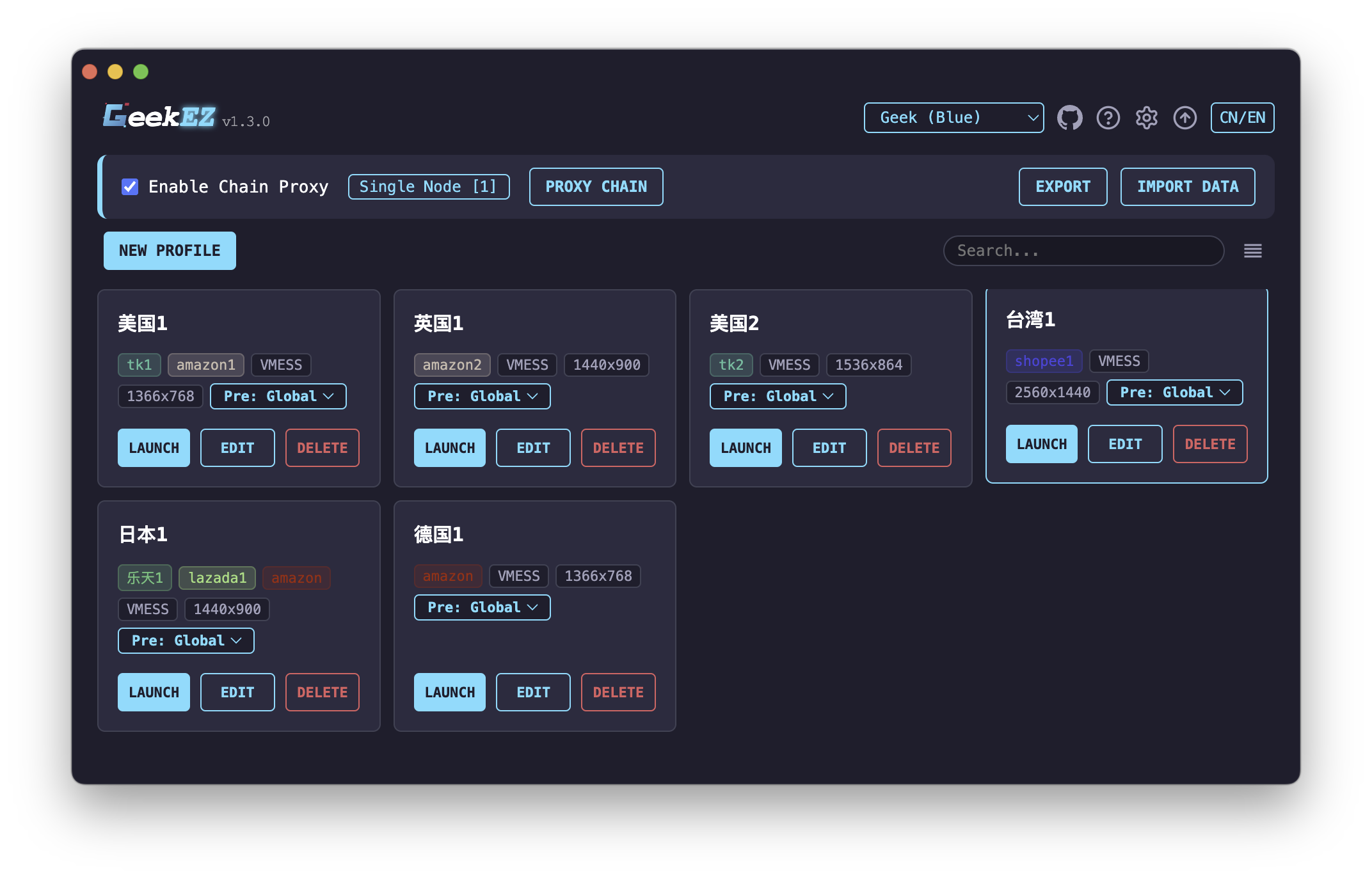1372x879 pixels.
Task: Click IMPORT DATA button
Action: pyautogui.click(x=1187, y=187)
